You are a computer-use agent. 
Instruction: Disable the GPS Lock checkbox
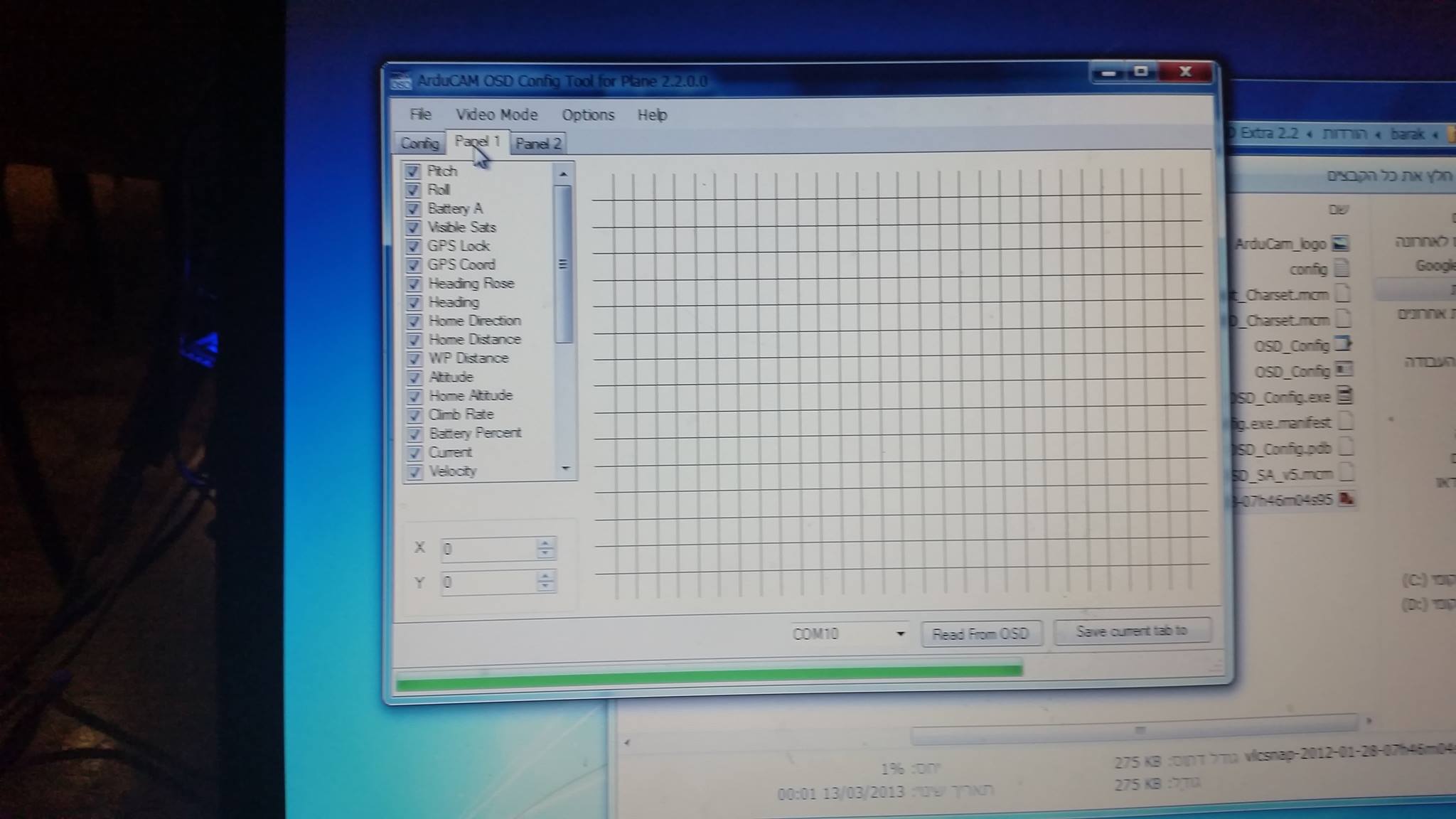tap(412, 246)
